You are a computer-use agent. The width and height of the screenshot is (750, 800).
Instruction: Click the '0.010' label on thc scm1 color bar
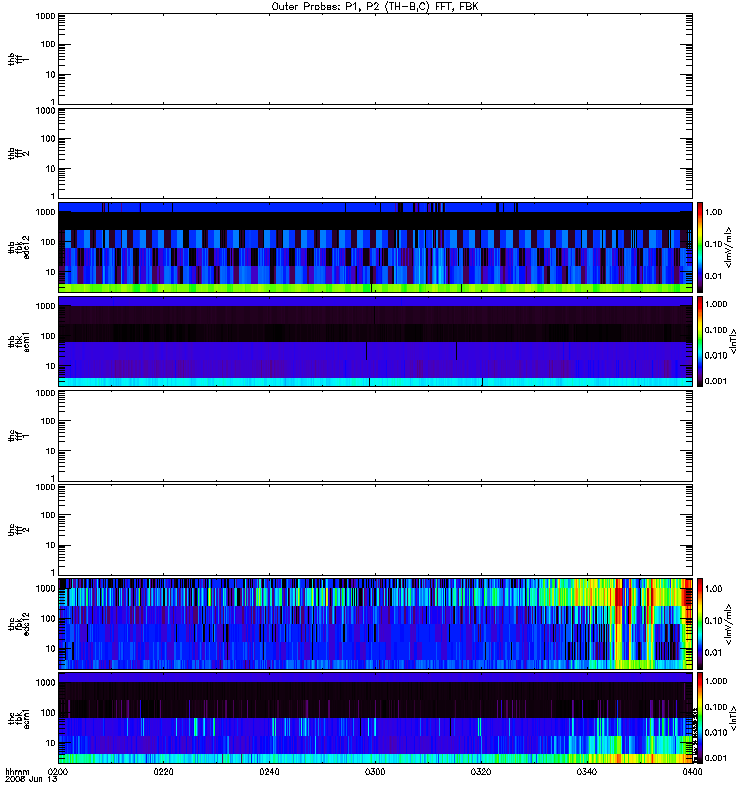pos(716,732)
